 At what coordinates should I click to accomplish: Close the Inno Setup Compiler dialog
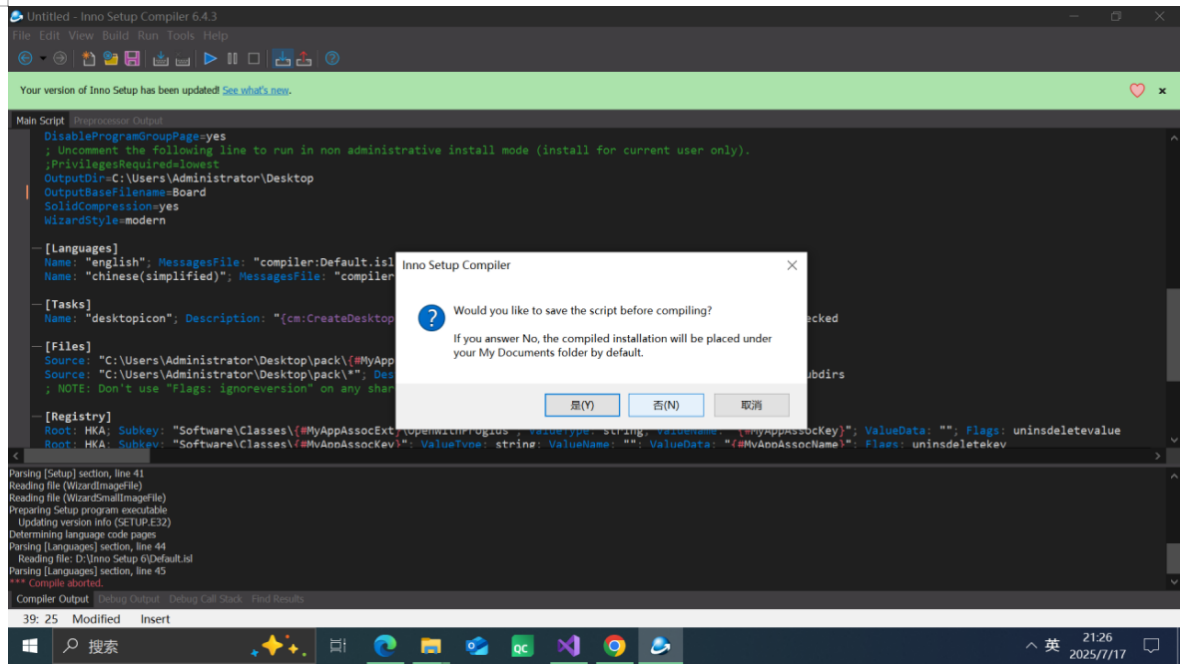click(x=792, y=265)
